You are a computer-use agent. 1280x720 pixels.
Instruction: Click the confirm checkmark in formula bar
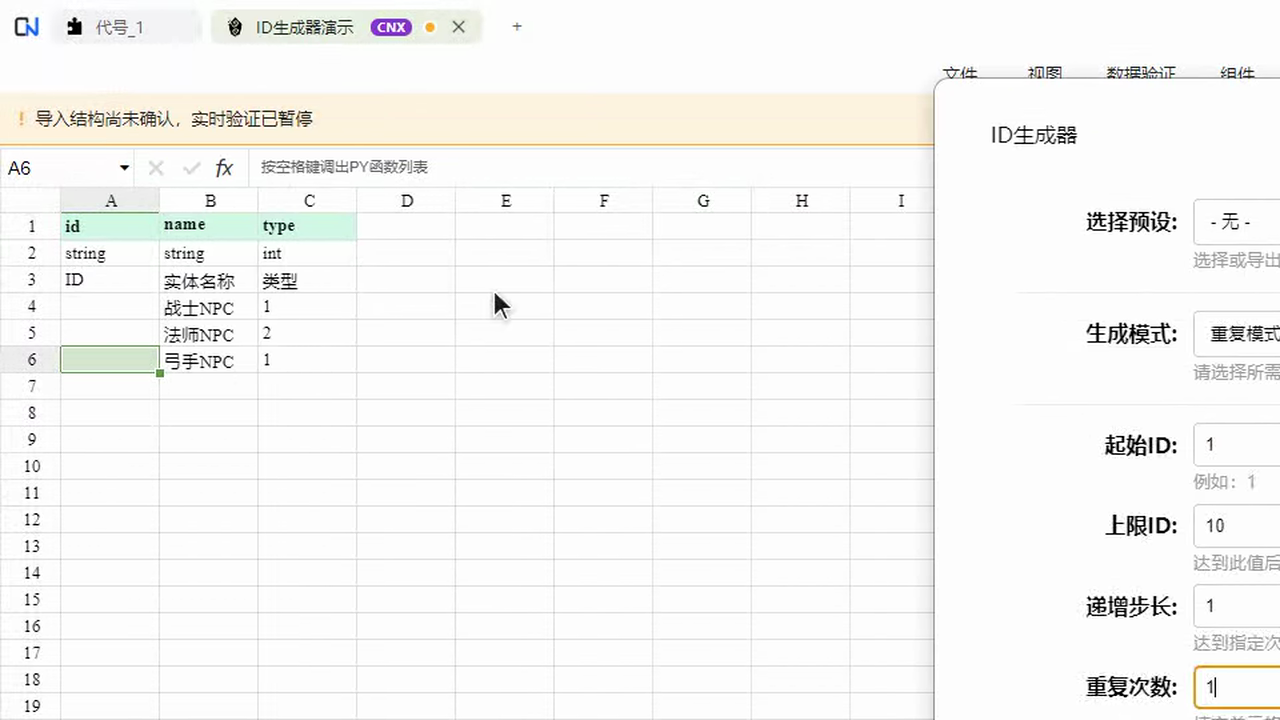tap(191, 168)
